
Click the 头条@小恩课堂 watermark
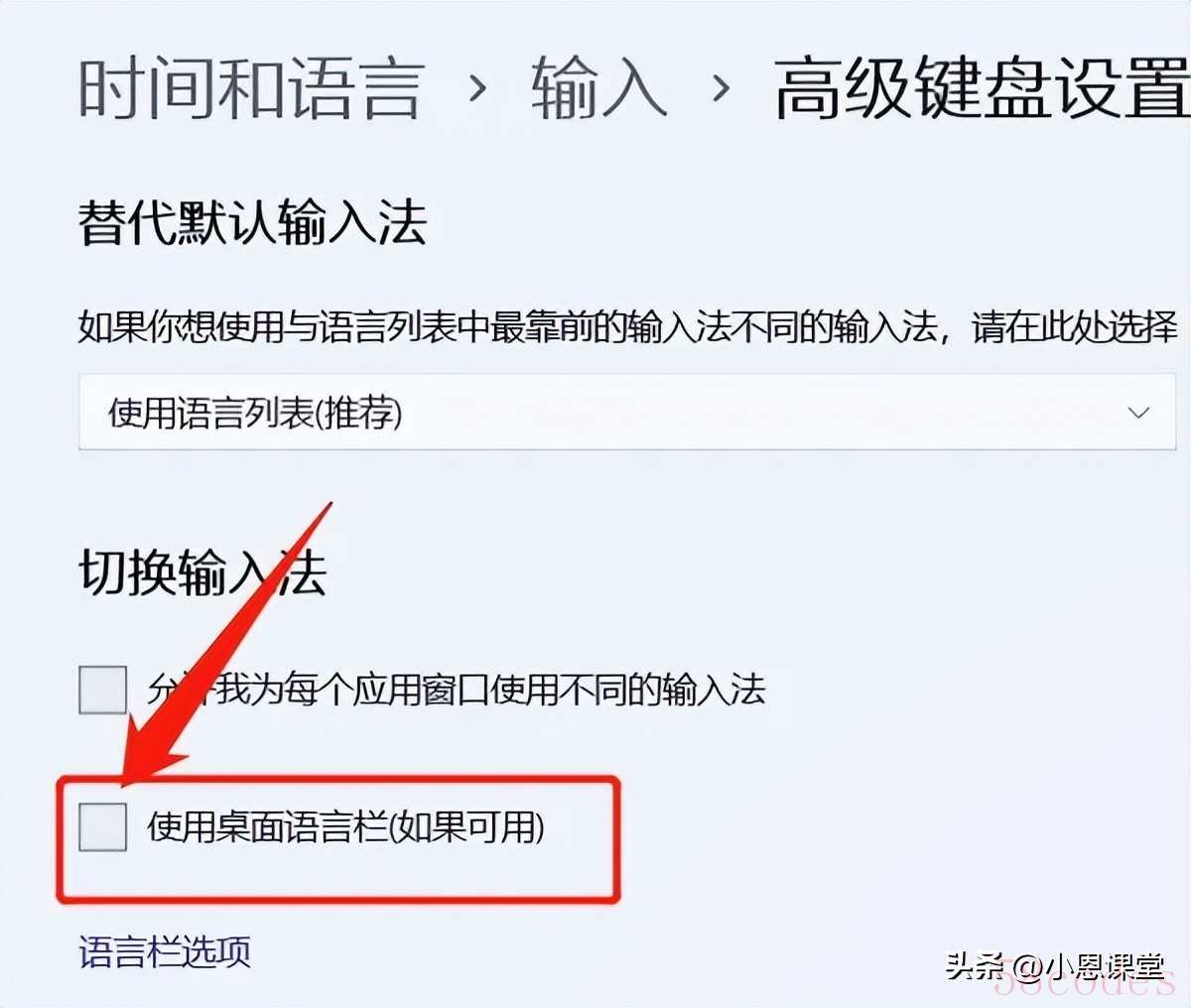click(x=1054, y=964)
